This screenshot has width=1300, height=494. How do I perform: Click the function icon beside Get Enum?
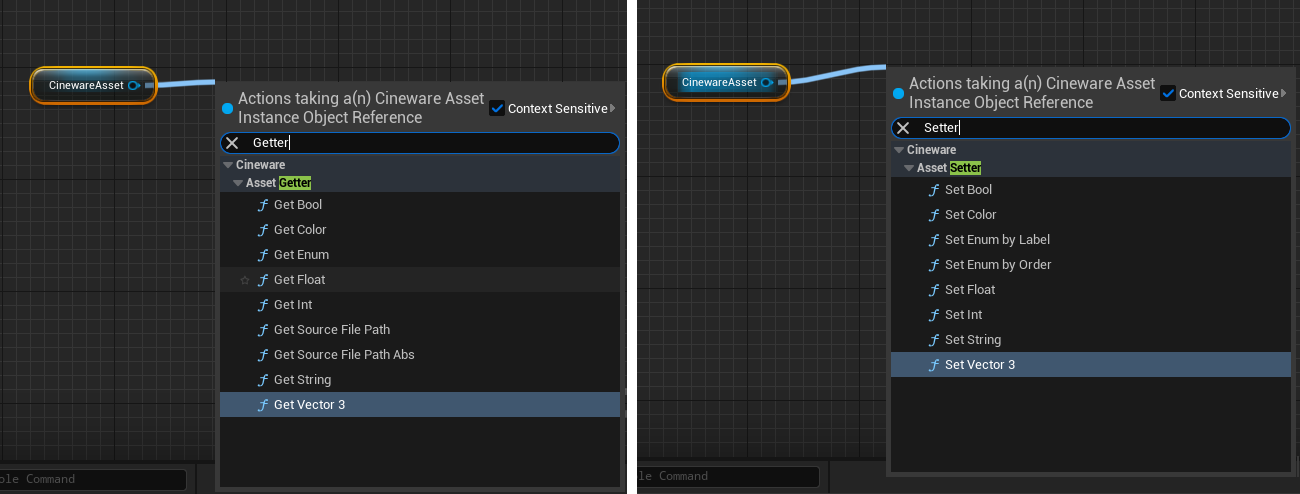point(263,255)
